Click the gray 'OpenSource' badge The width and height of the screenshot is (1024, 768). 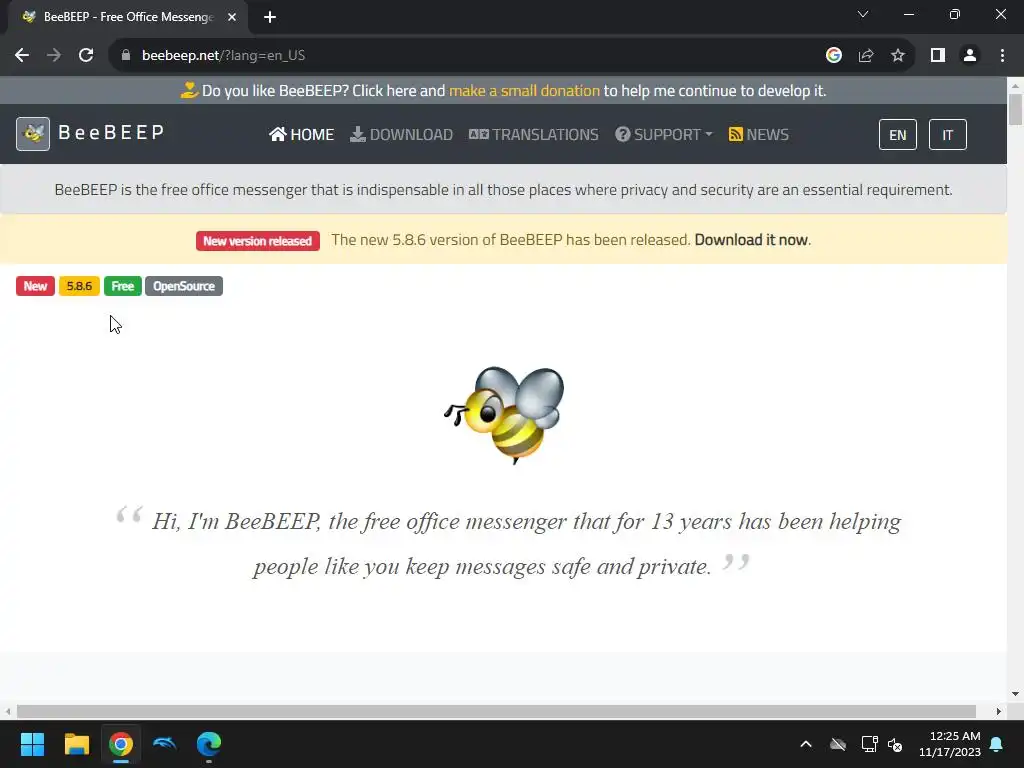point(184,286)
